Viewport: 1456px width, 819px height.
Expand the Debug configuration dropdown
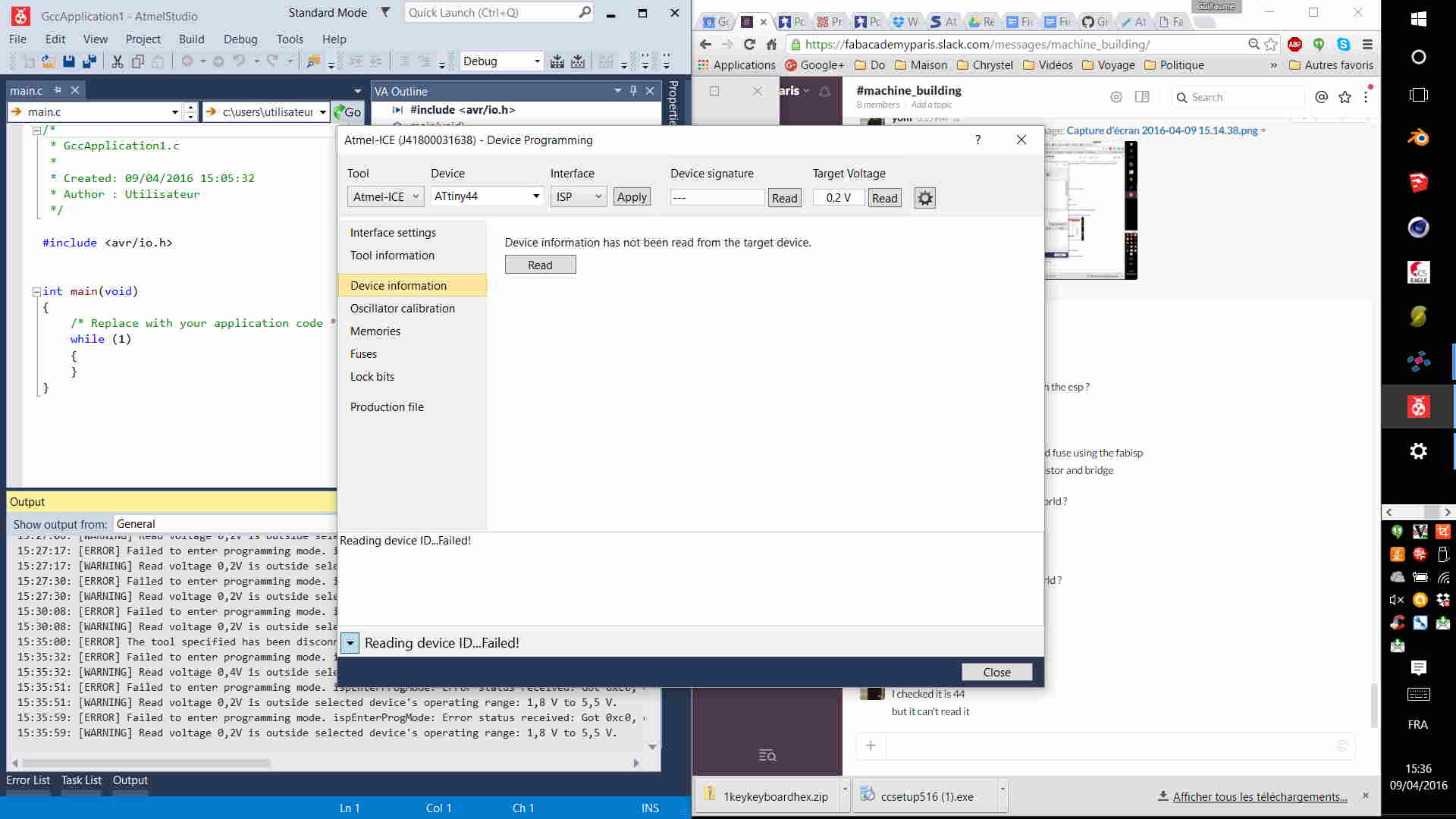point(537,61)
